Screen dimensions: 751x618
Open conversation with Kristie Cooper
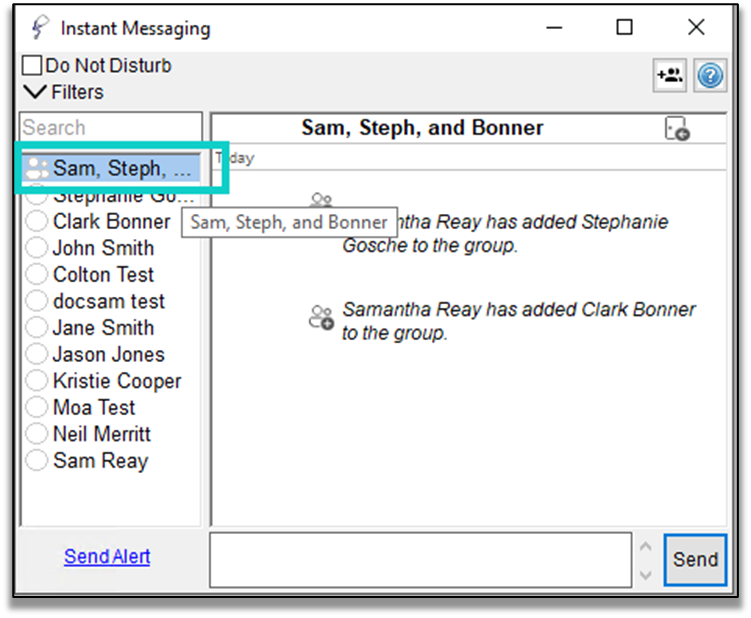[x=117, y=381]
